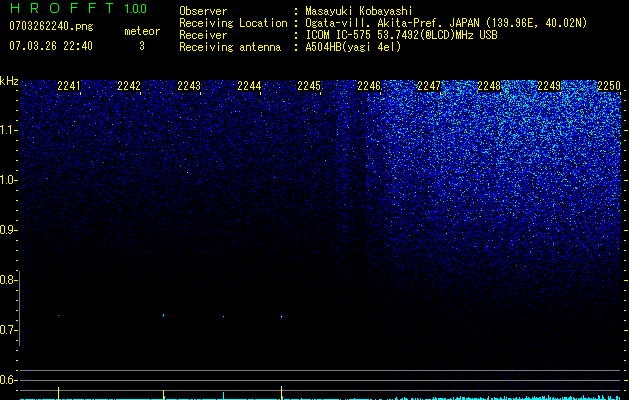The width and height of the screenshot is (629, 400).
Task: Click the "Observer" field label
Action: (x=203, y=11)
